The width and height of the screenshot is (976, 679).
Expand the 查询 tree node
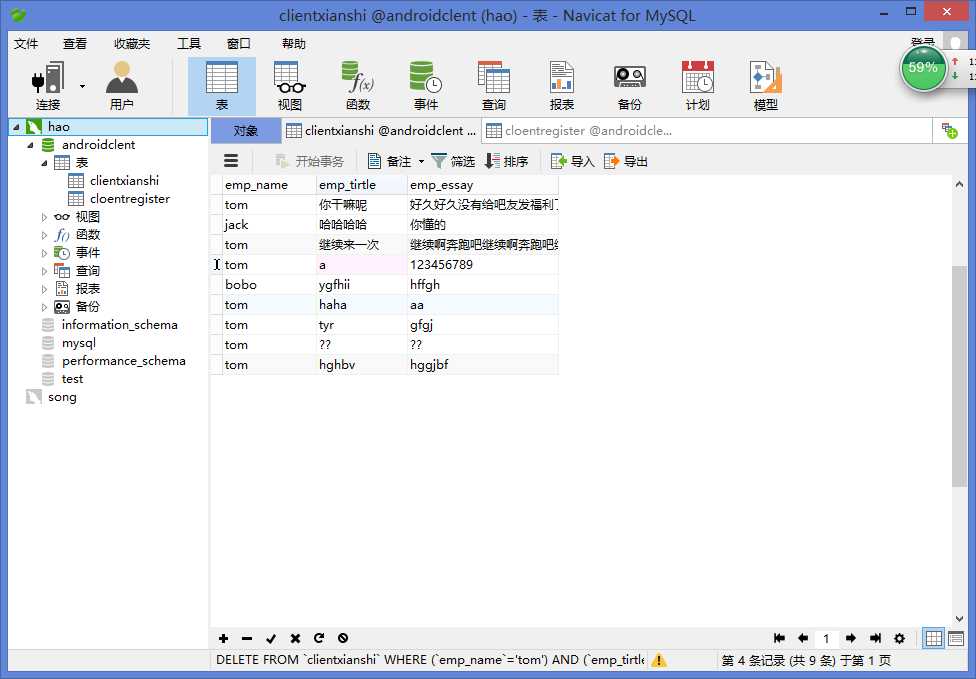(44, 271)
